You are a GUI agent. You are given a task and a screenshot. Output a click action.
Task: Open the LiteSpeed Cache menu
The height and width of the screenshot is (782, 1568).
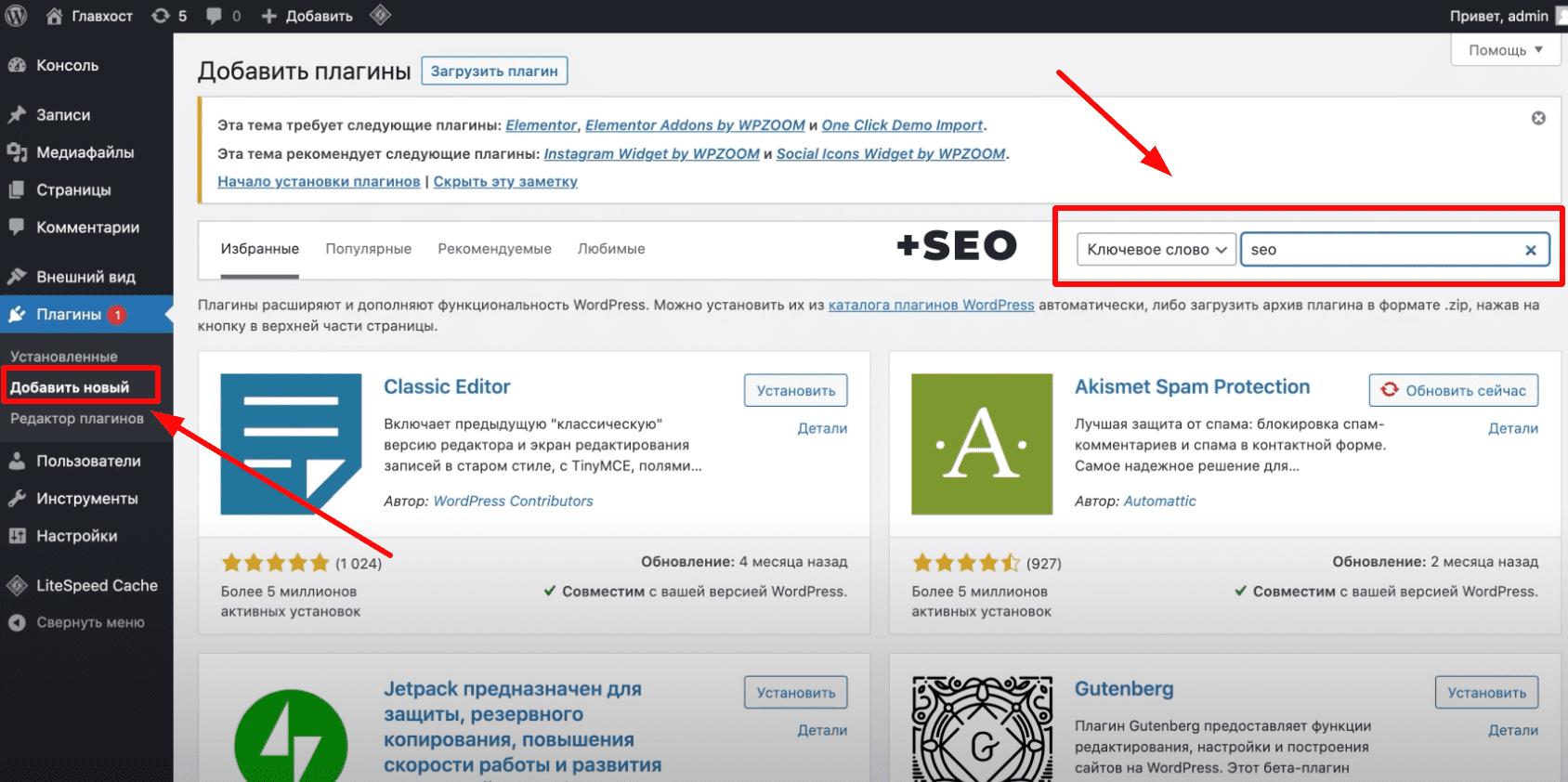[x=97, y=586]
